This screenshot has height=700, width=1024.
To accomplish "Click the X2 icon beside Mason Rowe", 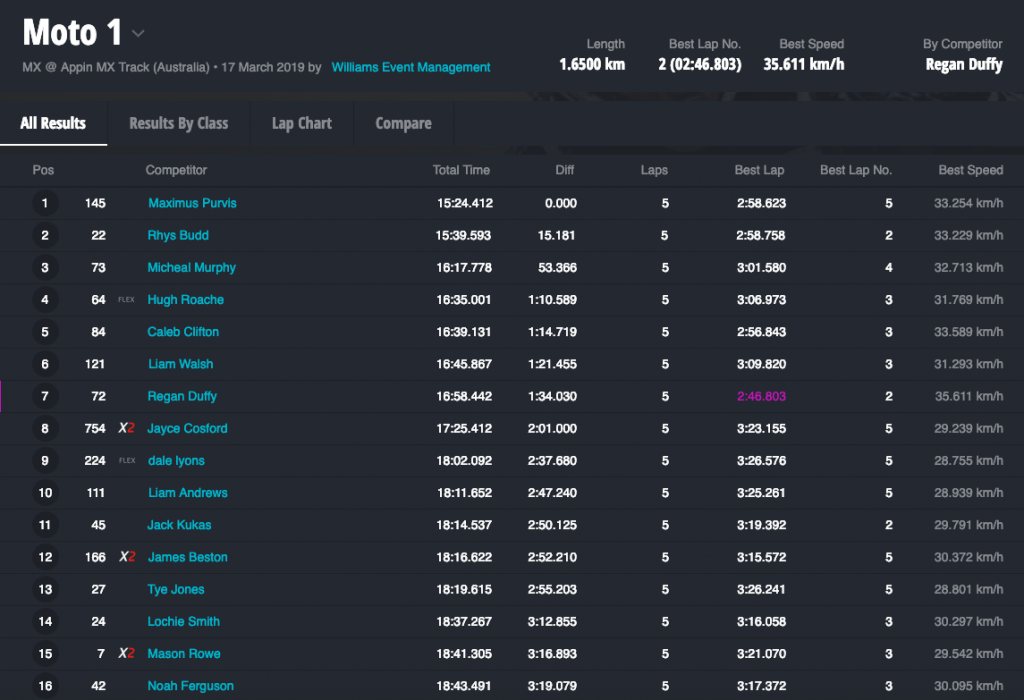I will [127, 653].
